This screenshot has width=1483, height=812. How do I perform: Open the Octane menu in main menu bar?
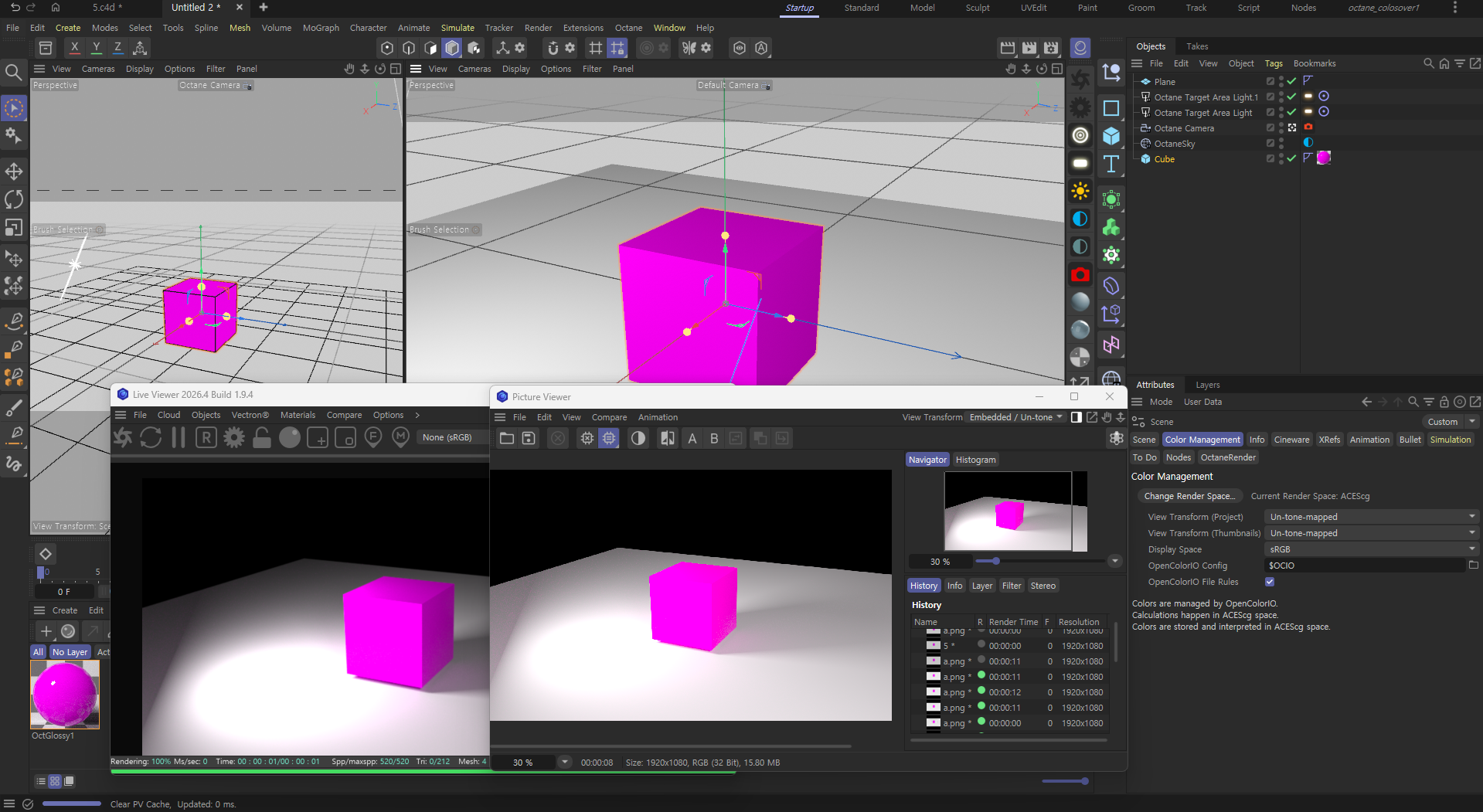click(628, 28)
